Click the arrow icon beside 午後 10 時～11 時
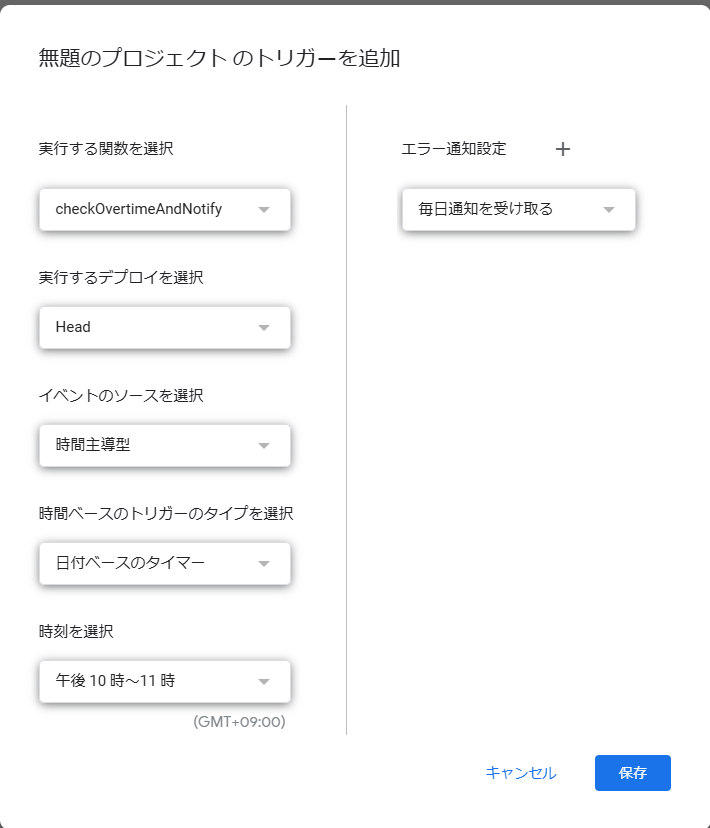Image resolution: width=710 pixels, height=828 pixels. click(x=264, y=681)
